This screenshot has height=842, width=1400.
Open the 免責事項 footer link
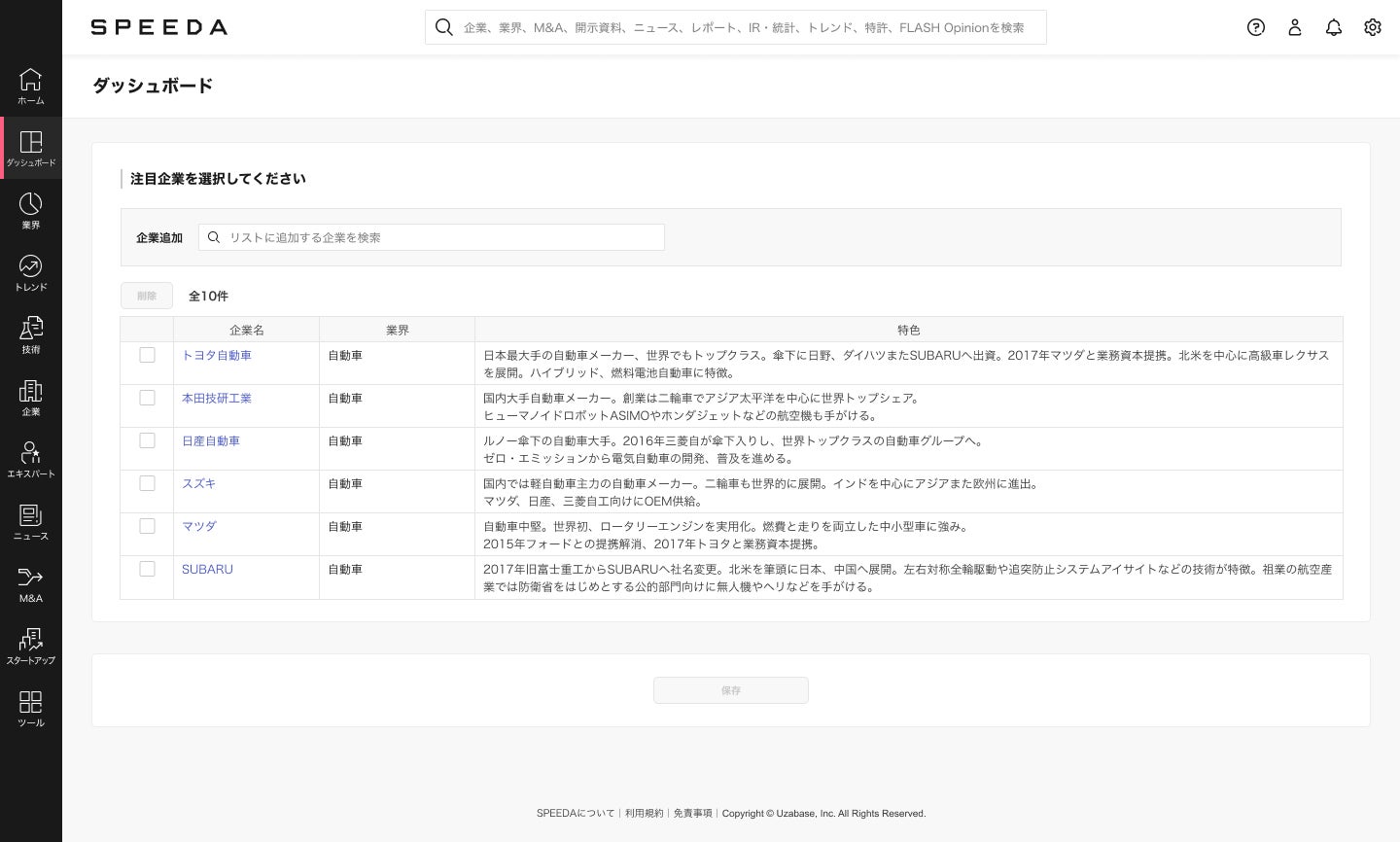click(692, 814)
